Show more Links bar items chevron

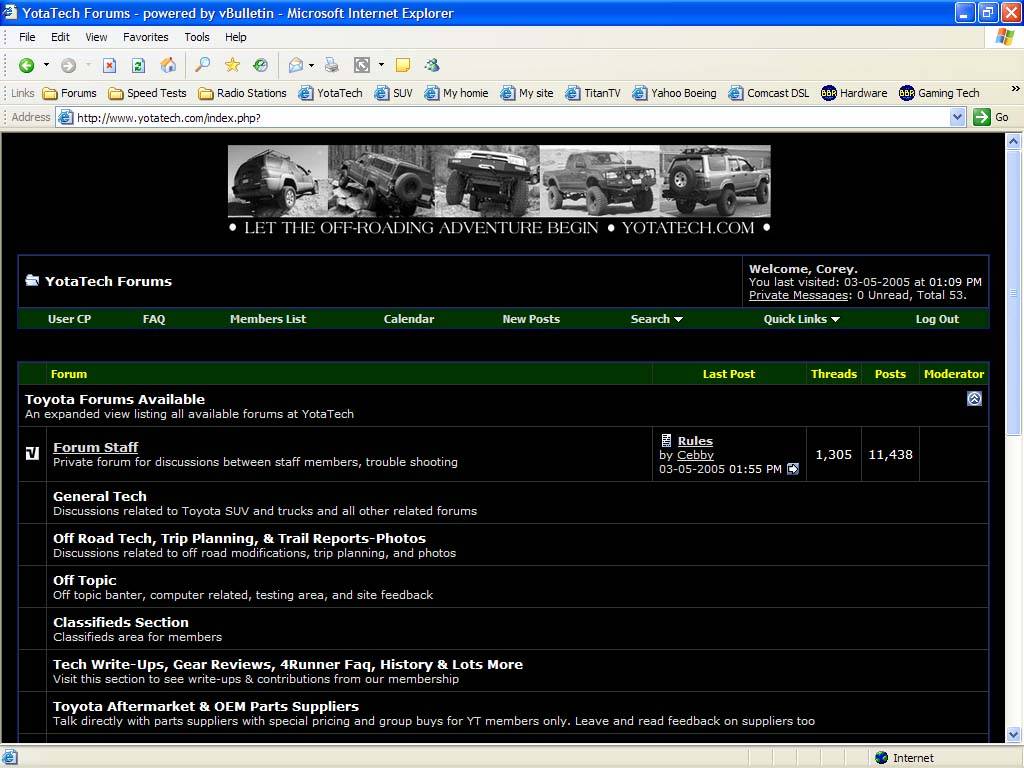[1015, 89]
